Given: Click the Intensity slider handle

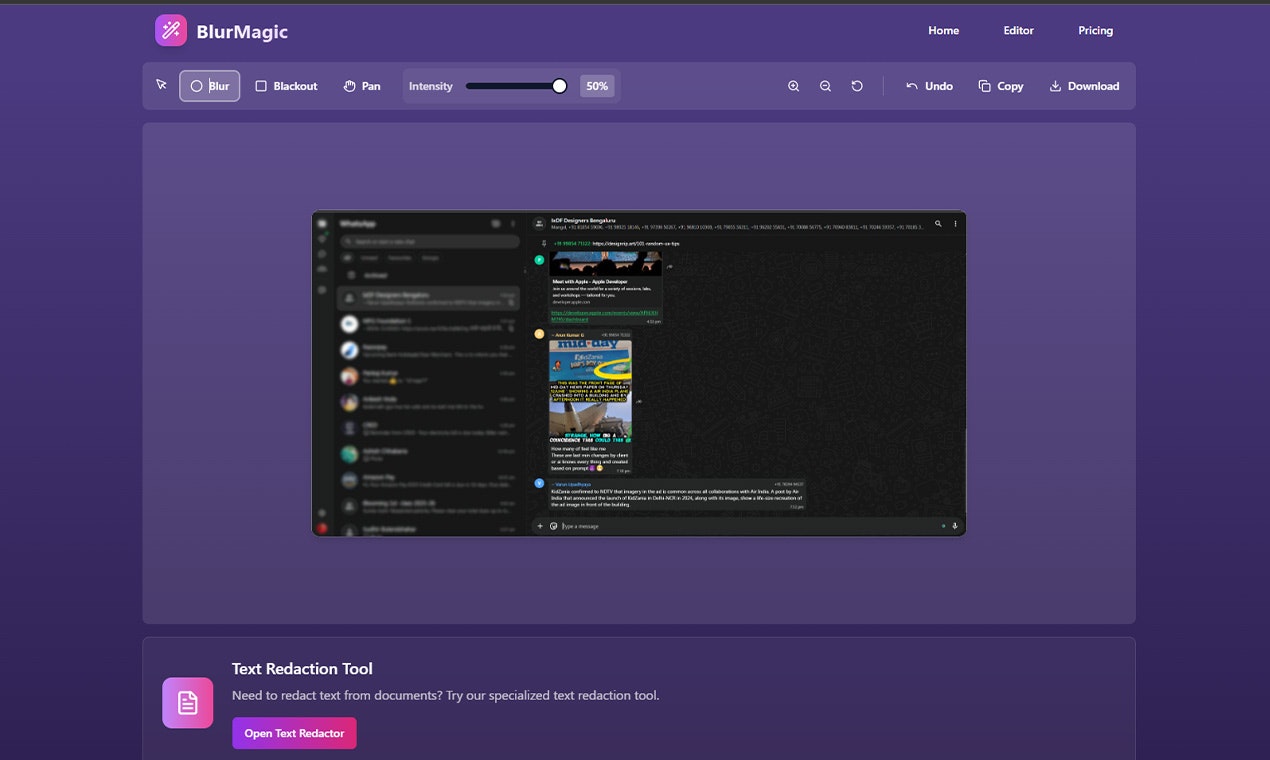Looking at the screenshot, I should click(x=559, y=86).
